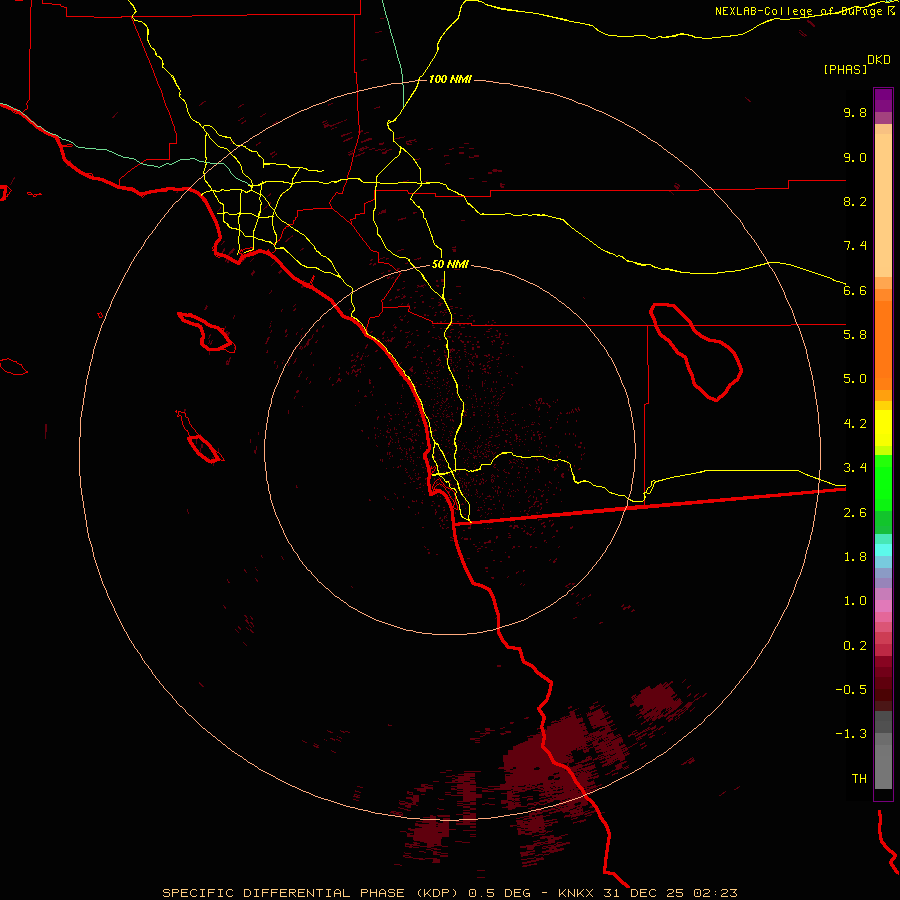Click the 1.0 scale value

[x=855, y=601]
